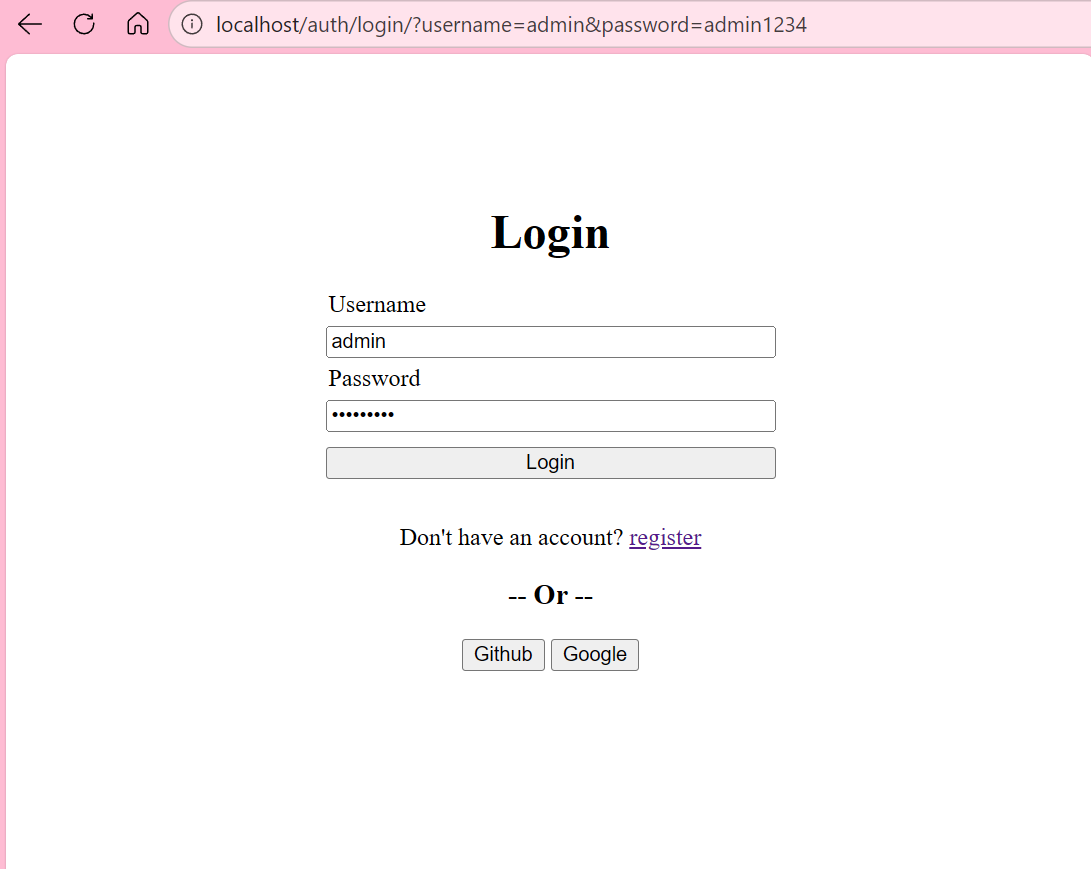Sign in with the Github button
The height and width of the screenshot is (869, 1091).
[x=503, y=655]
